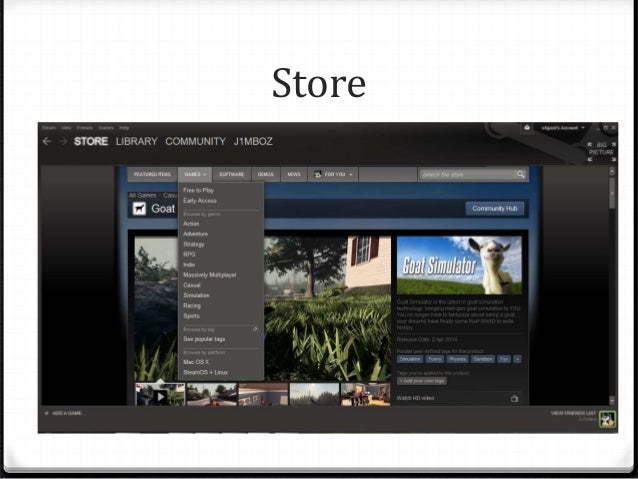Click Featured Items in store navbar
The height and width of the screenshot is (479, 638).
pyautogui.click(x=153, y=174)
